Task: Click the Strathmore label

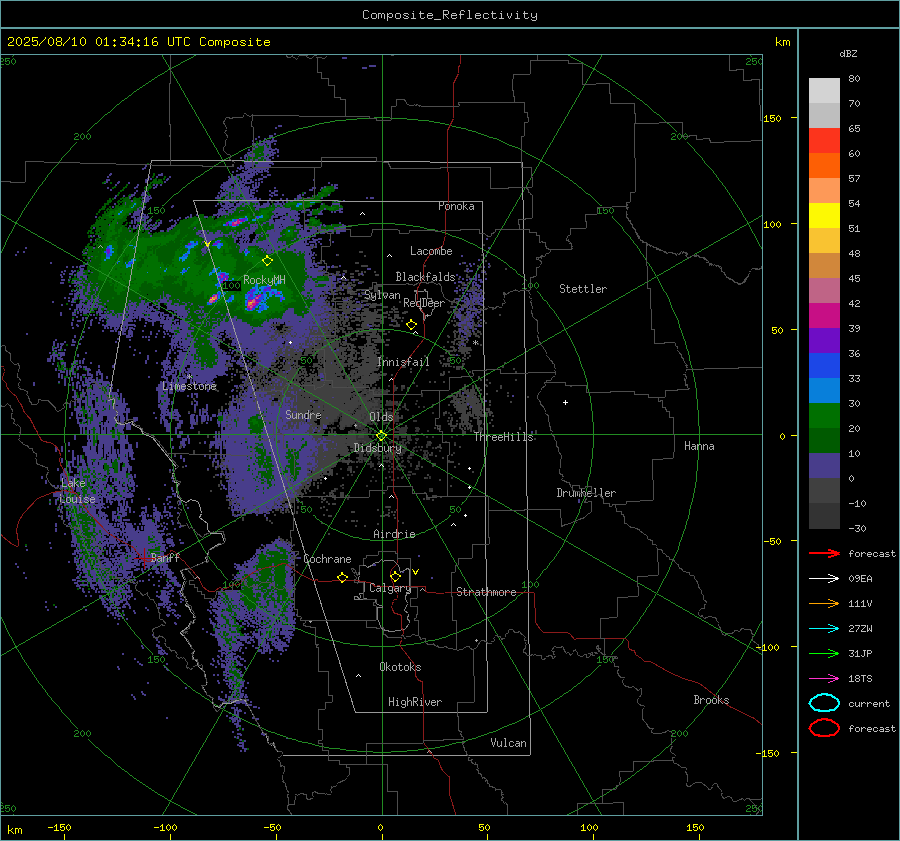Action: click(x=486, y=592)
